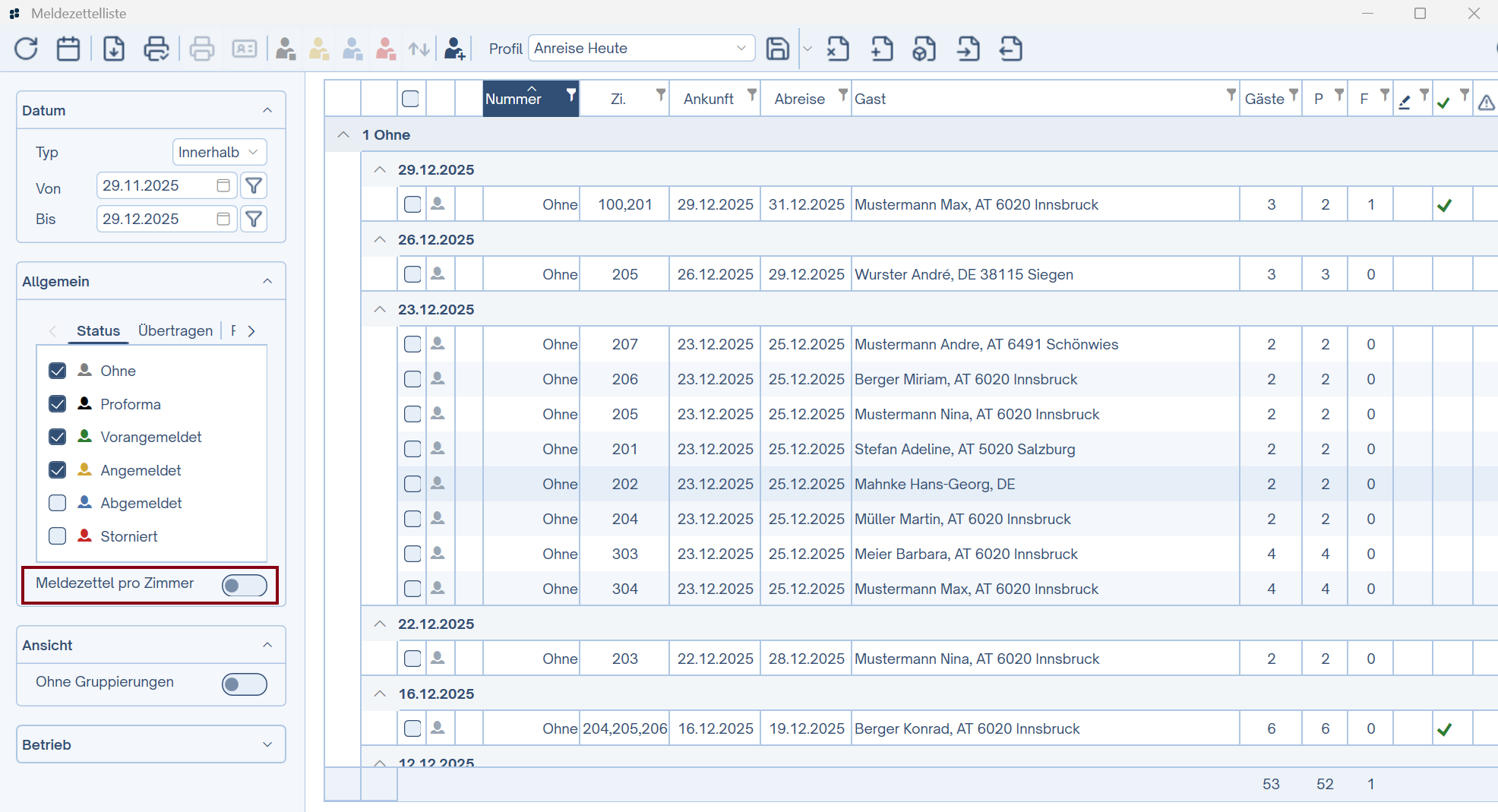
Task: Enable Meldezettel pro Zimmer toggle
Action: coord(244,585)
